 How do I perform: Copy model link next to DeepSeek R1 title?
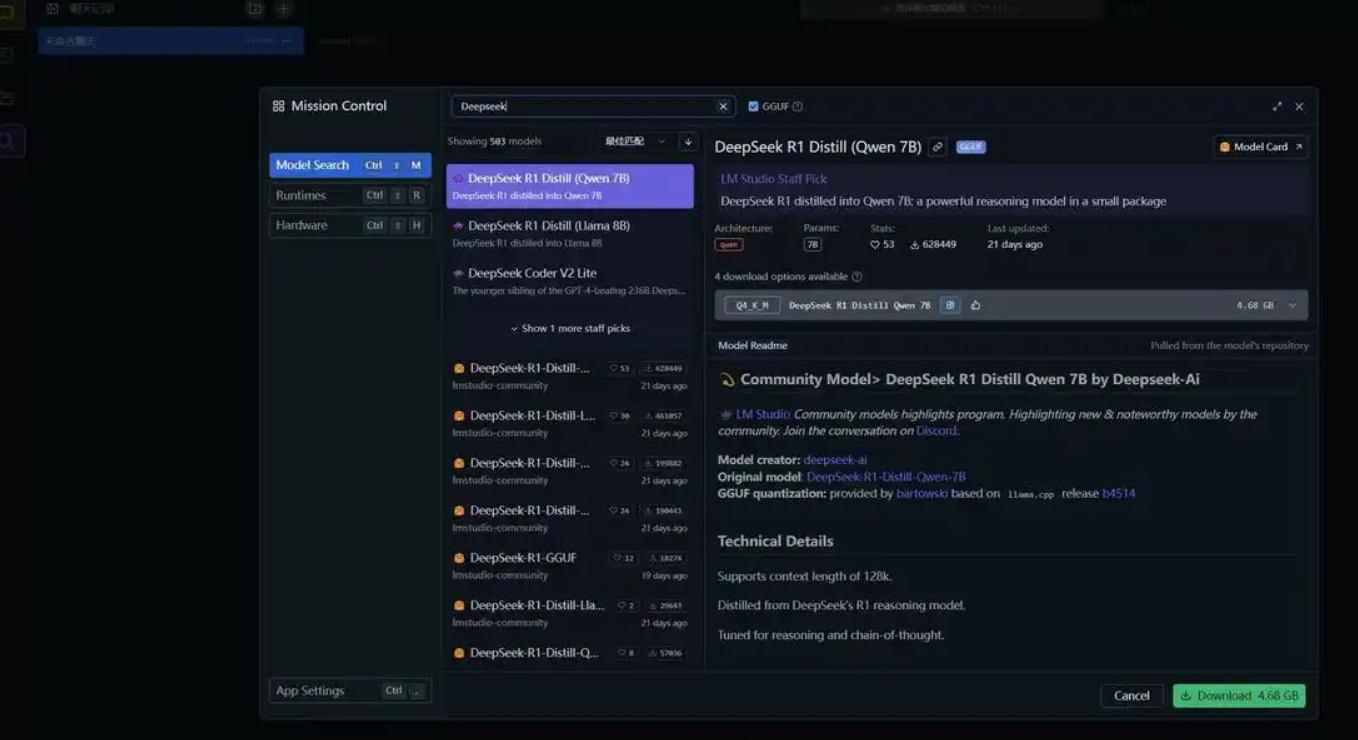pos(937,147)
